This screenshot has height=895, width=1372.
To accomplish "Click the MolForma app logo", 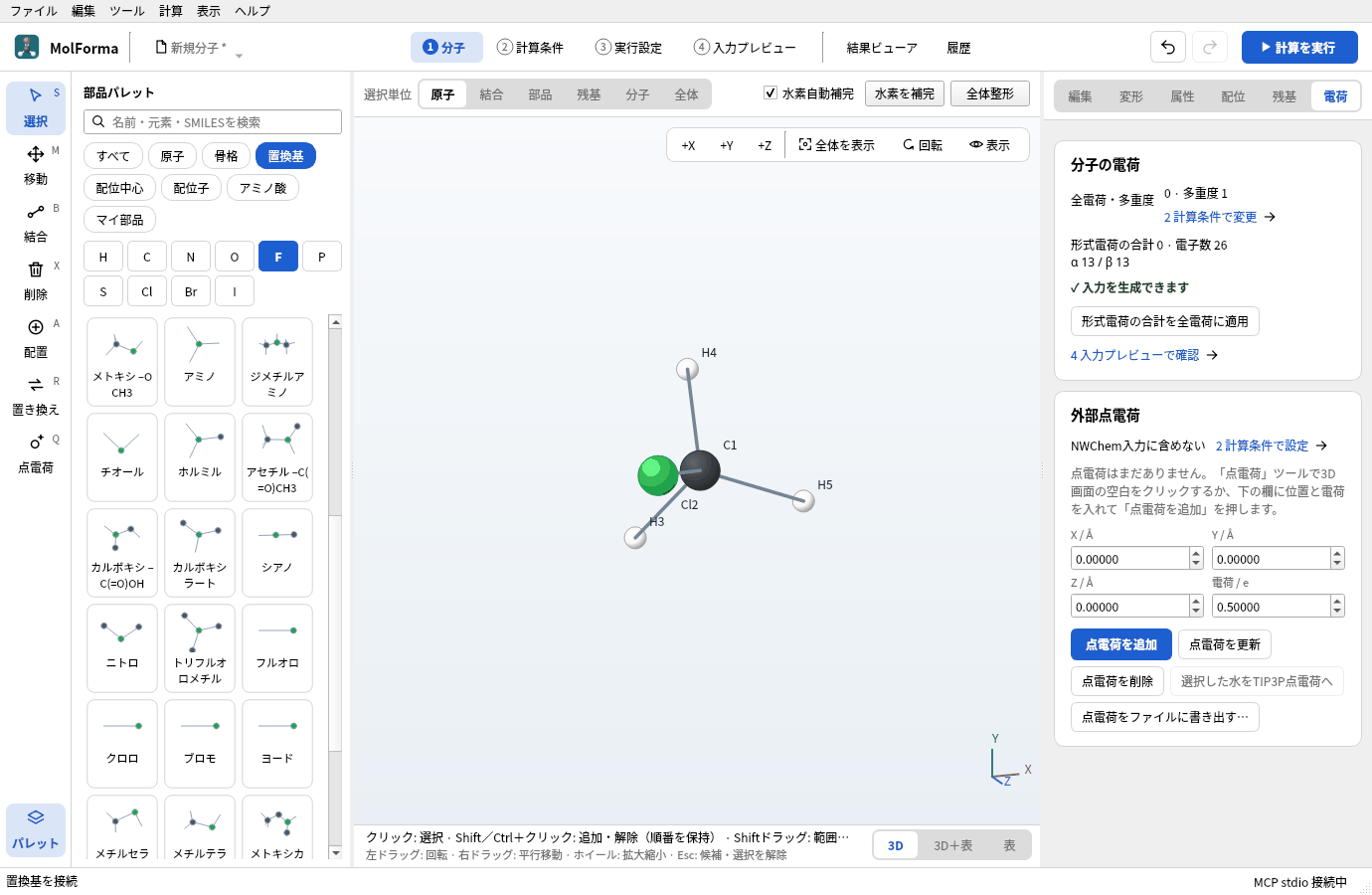I will point(27,47).
